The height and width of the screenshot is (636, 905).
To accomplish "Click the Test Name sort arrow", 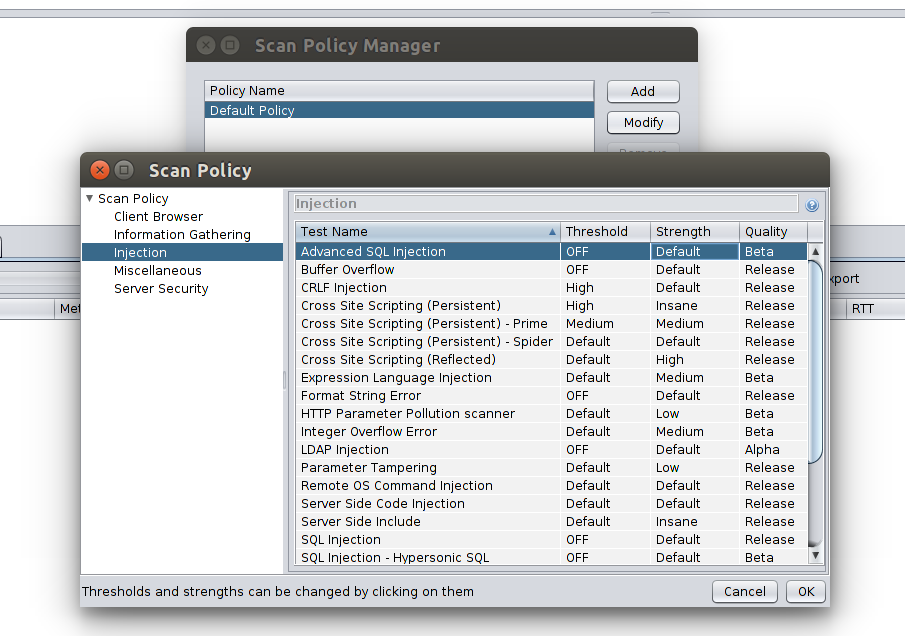I will [x=552, y=232].
